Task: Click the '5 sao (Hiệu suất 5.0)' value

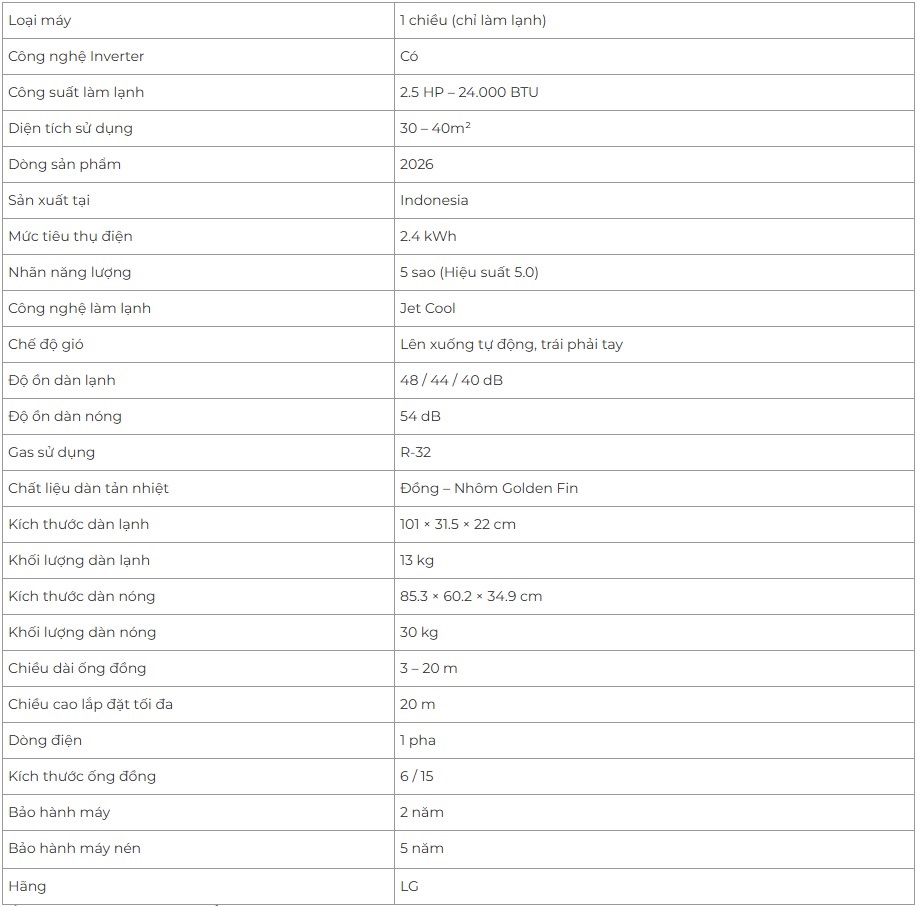Action: click(469, 272)
